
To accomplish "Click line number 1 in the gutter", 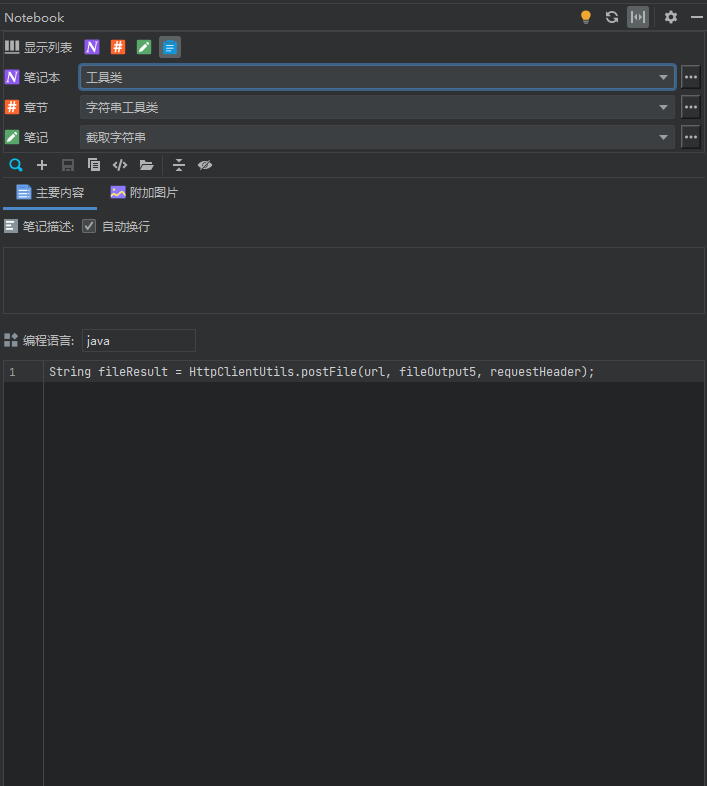I will click(13, 372).
